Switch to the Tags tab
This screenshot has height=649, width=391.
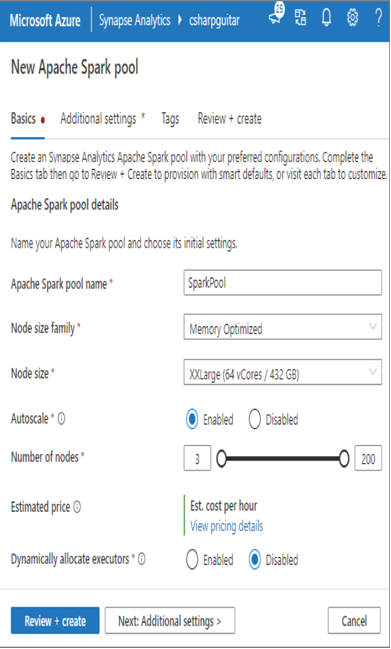(170, 119)
